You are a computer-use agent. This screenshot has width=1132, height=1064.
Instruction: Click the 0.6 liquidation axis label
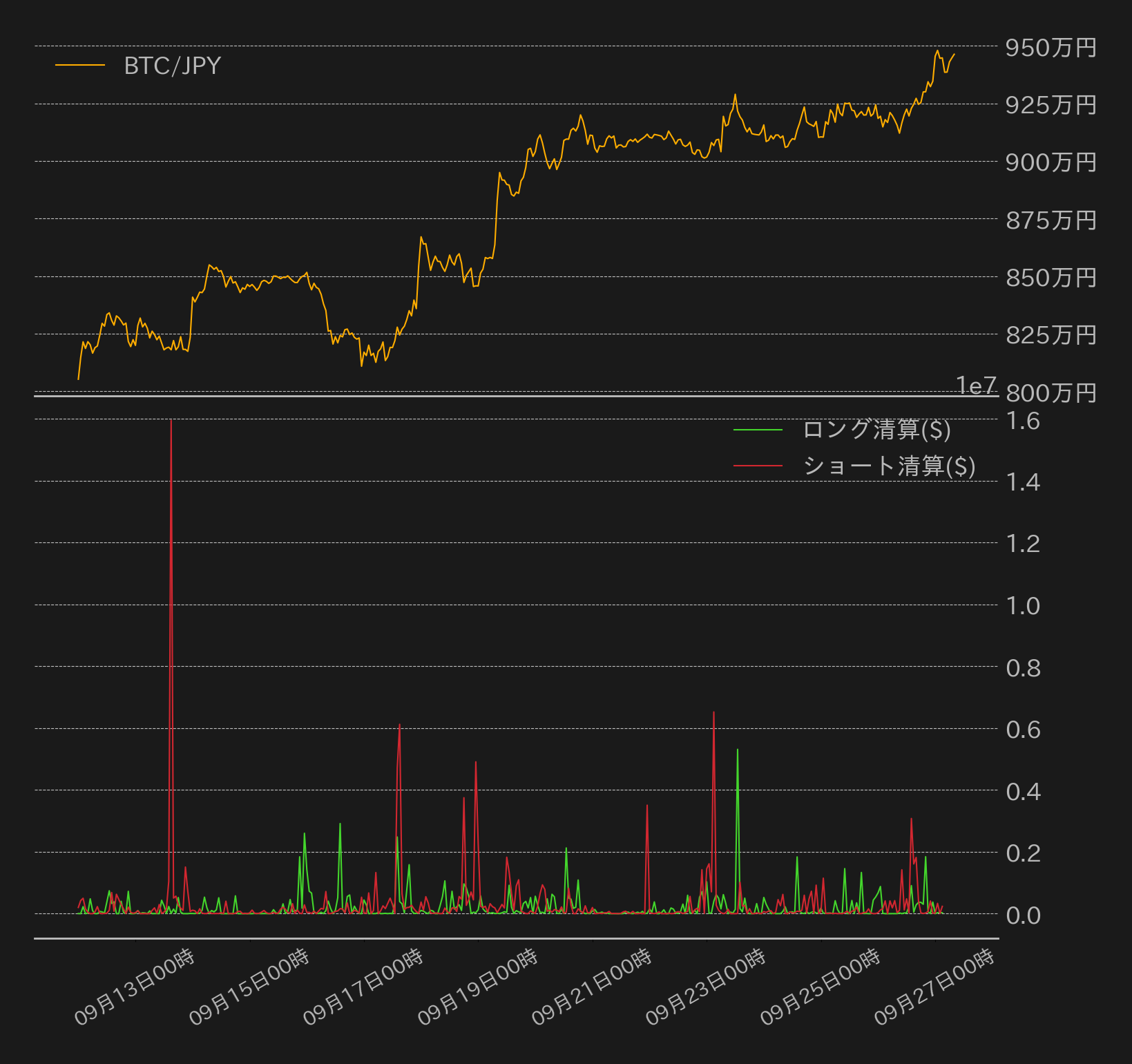pyautogui.click(x=1023, y=730)
